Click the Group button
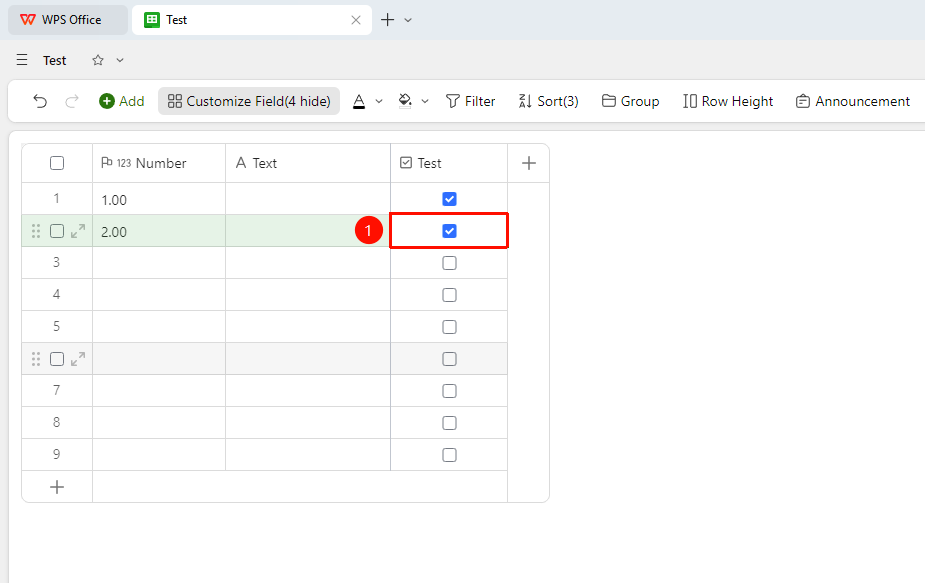This screenshot has width=925, height=583. [630, 101]
